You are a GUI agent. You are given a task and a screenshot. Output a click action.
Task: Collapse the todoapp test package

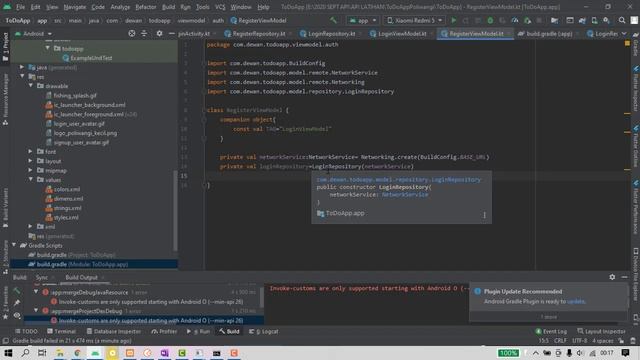point(48,48)
